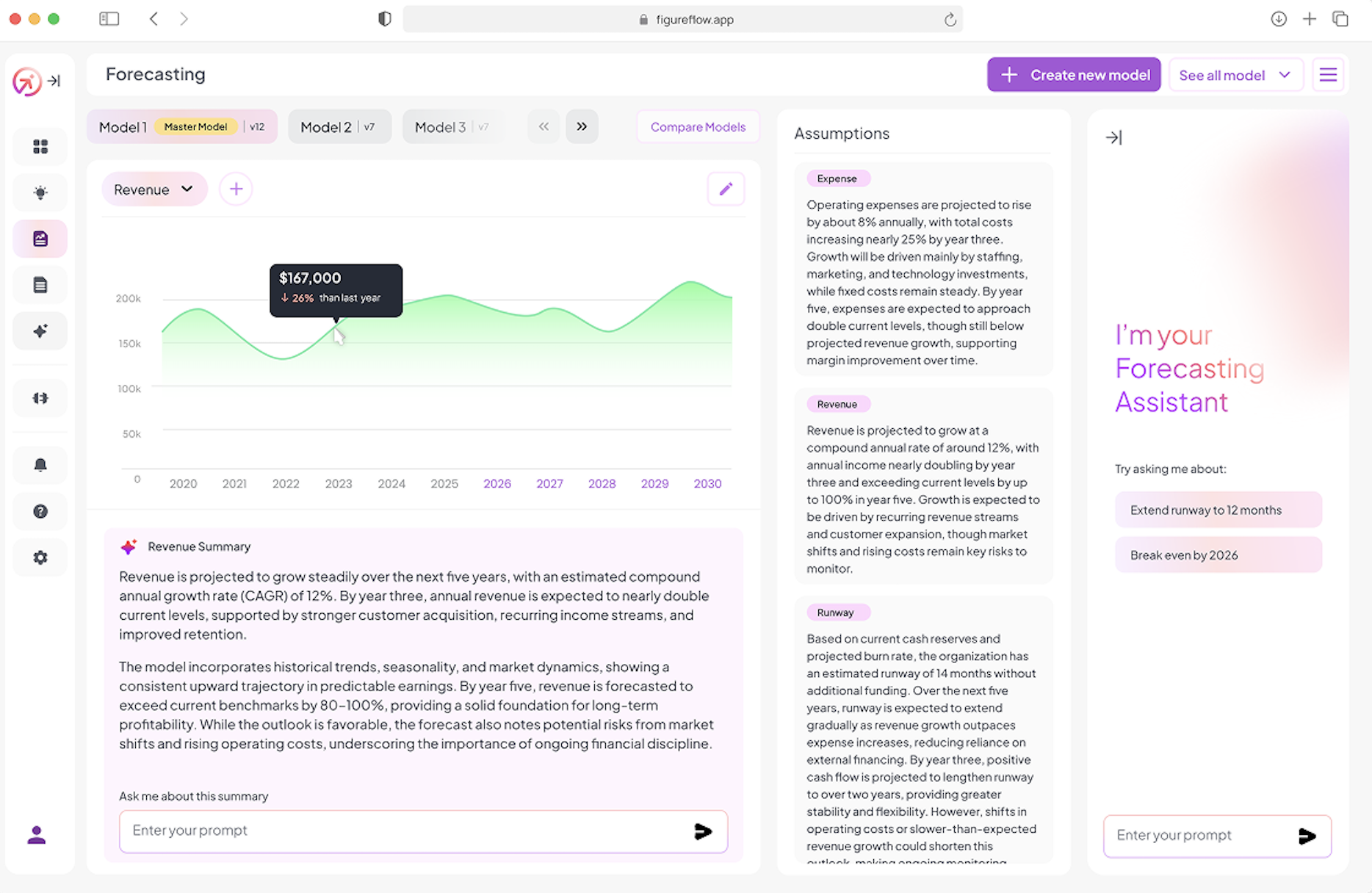Open new browser tab with plus icon
Screen dimensions: 1372x893
point(1310,19)
